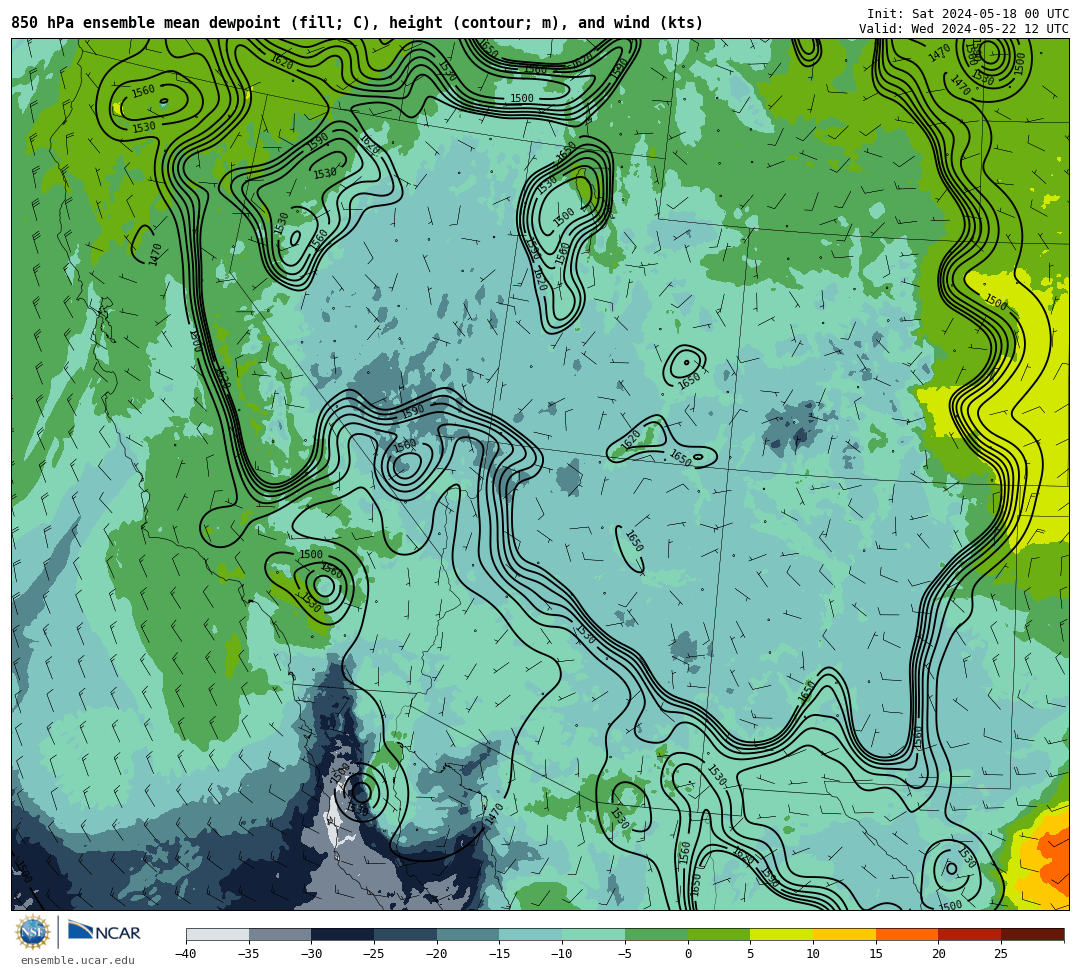1080x973 pixels.
Task: Click the -20 colorbar tick label
Action: click(x=437, y=954)
